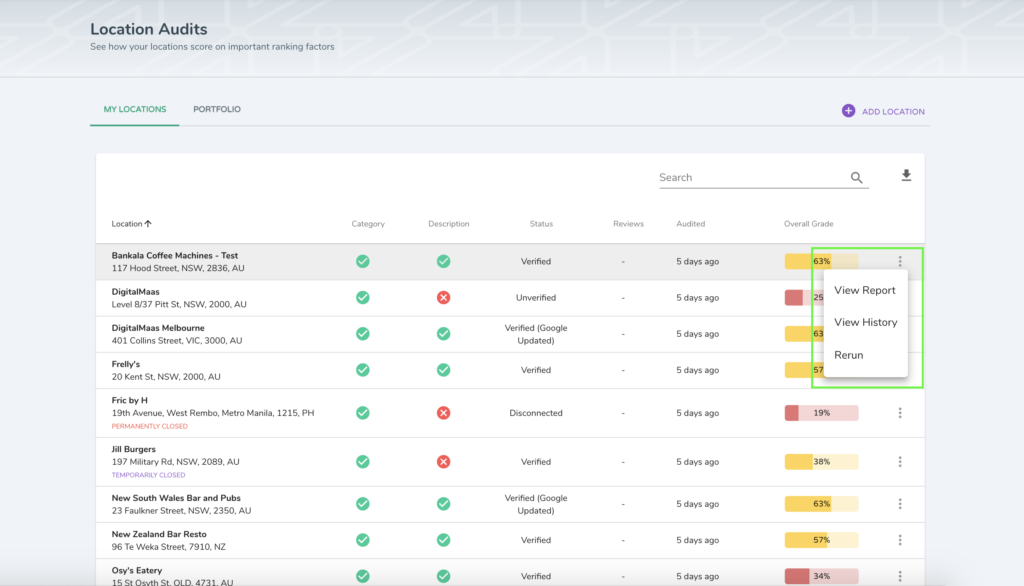Open the options menu for New South Wales Bar and Pubs
The height and width of the screenshot is (586, 1024).
tap(900, 504)
